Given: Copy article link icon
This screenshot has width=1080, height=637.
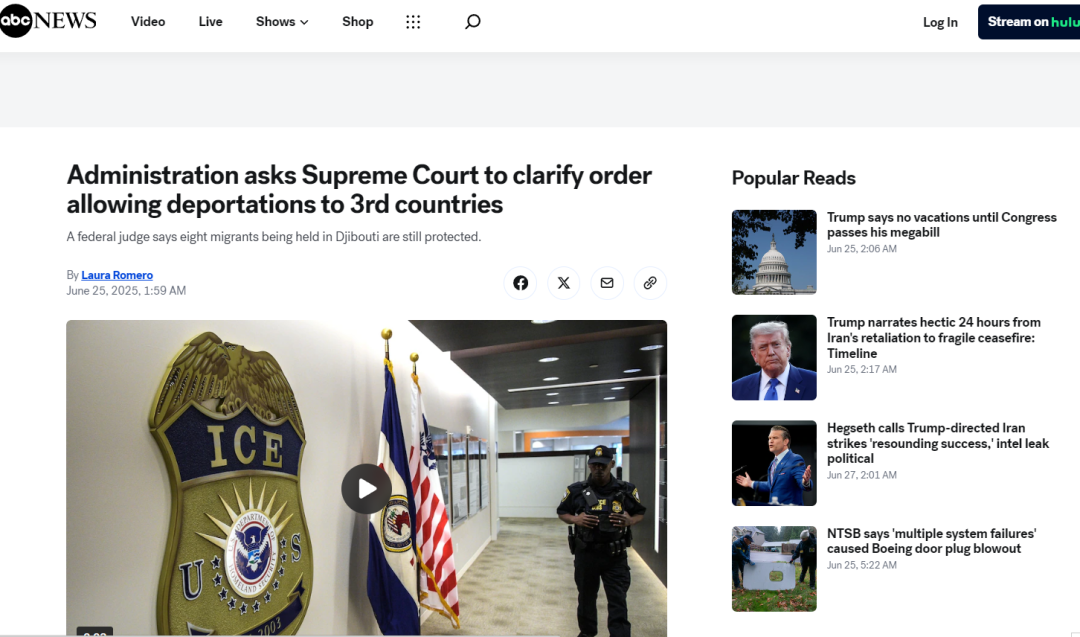Looking at the screenshot, I should 650,283.
